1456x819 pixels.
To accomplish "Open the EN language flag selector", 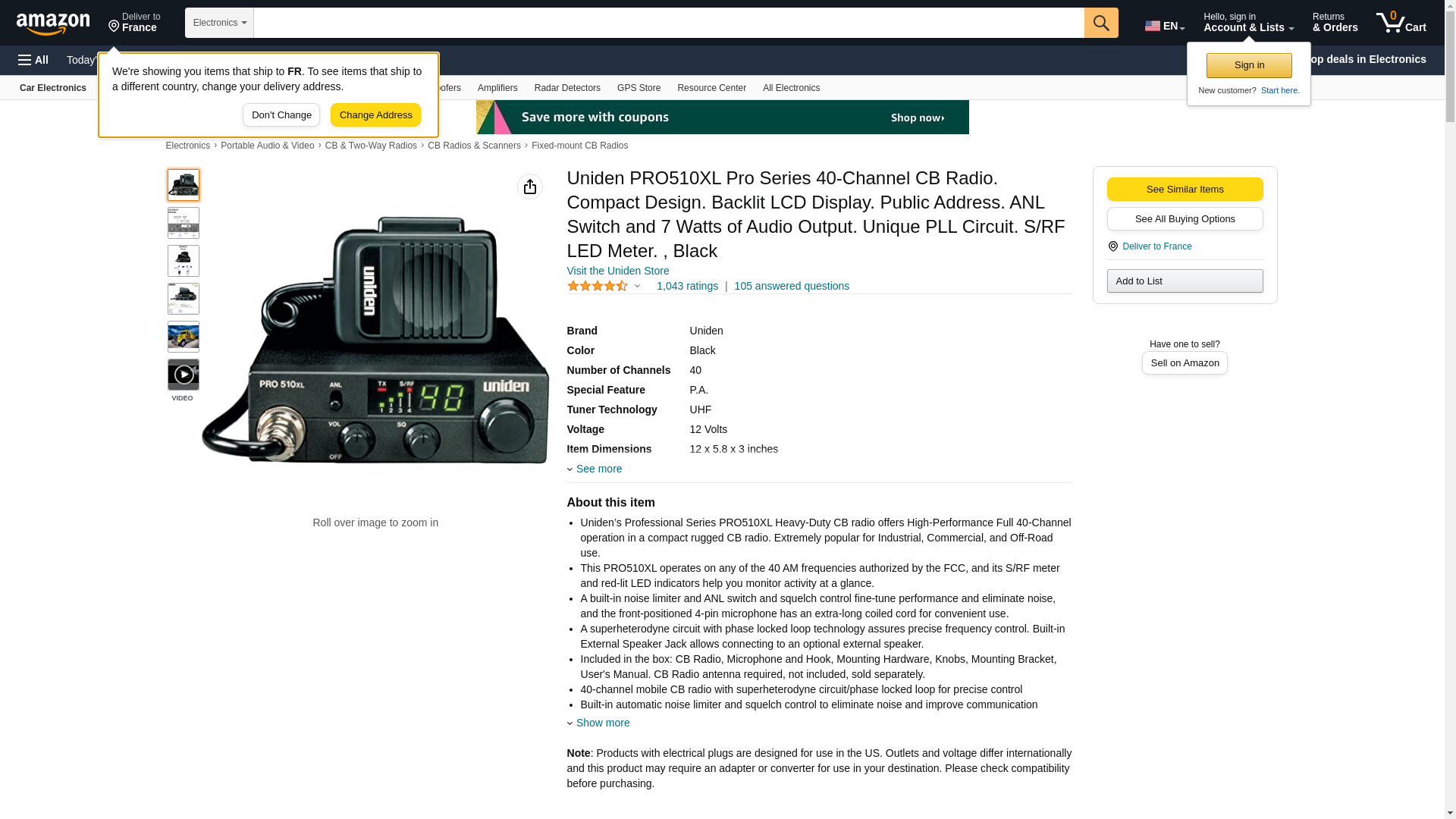I will 1163,26.
